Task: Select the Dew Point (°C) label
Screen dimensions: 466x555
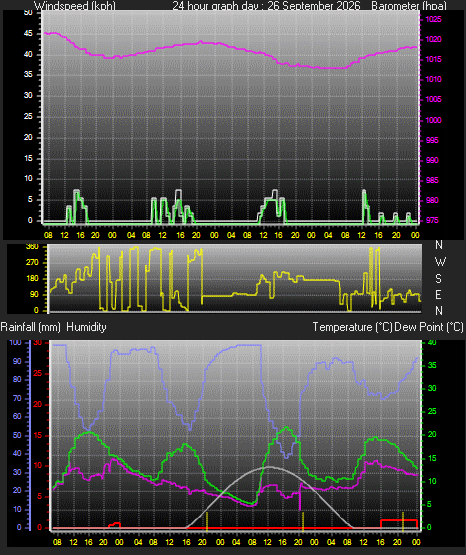Action: coord(429,327)
